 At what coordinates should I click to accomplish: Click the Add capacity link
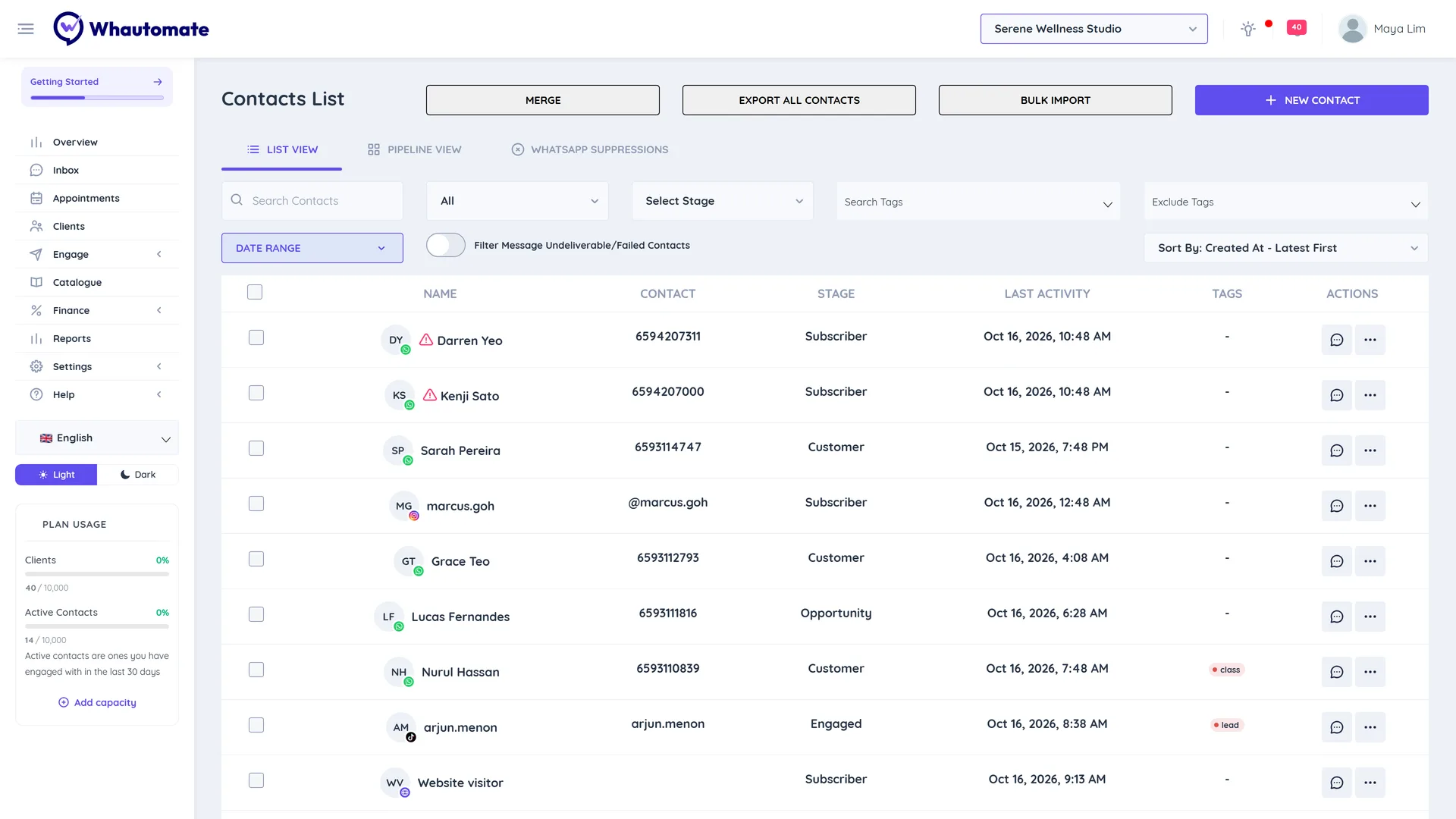point(97,702)
